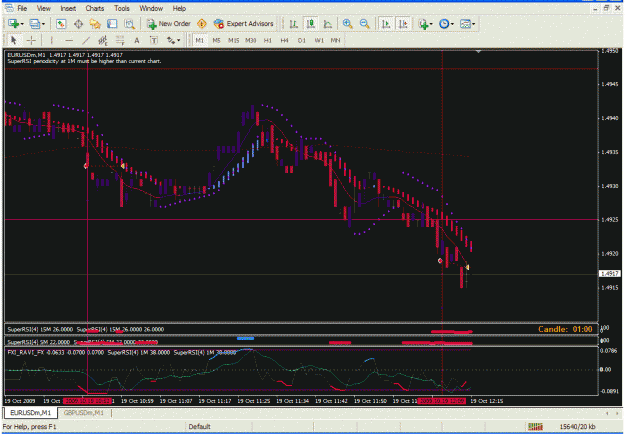Click the FXI_RAVI_FX indicator sub-window

pos(301,371)
